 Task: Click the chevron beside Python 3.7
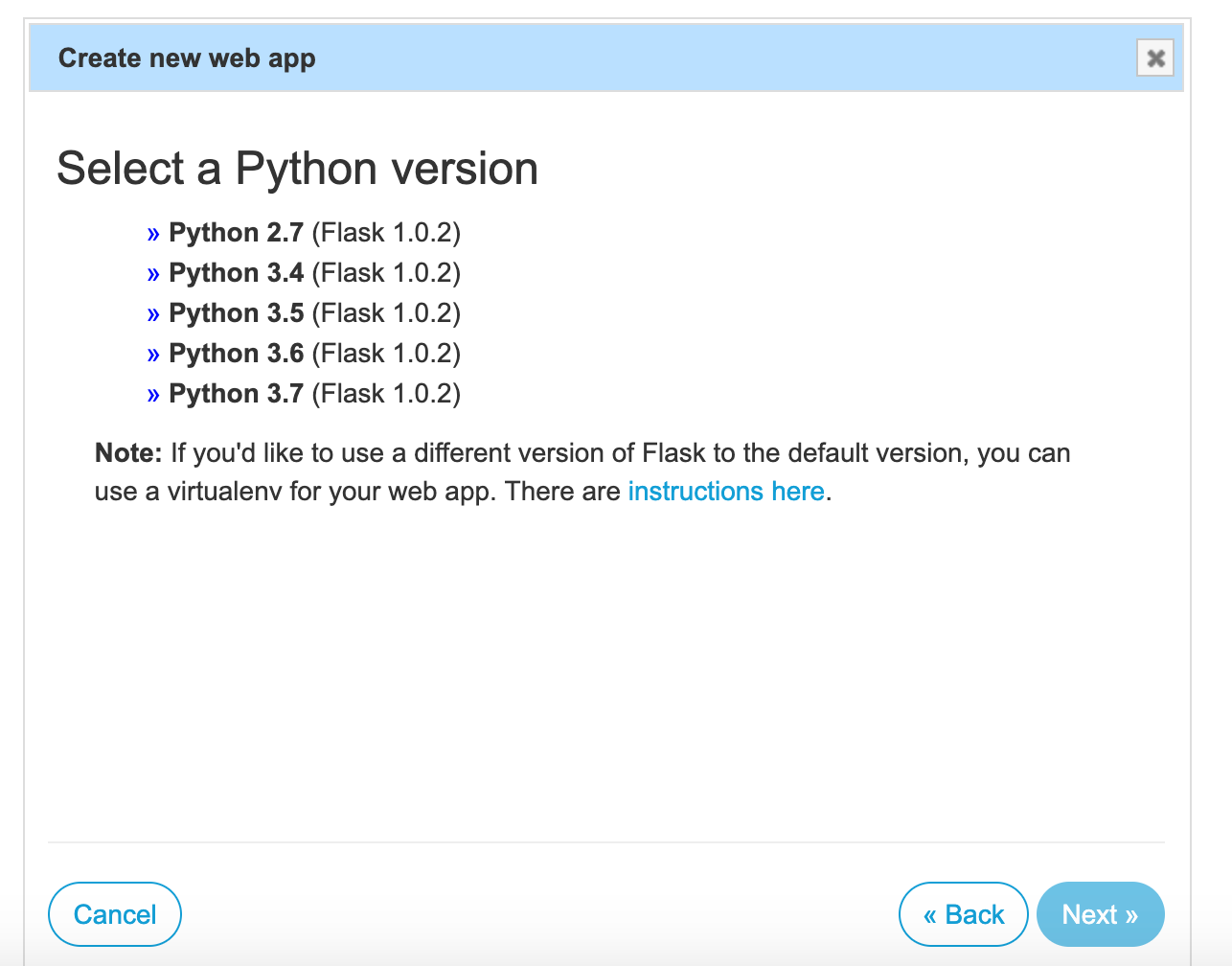(x=153, y=393)
